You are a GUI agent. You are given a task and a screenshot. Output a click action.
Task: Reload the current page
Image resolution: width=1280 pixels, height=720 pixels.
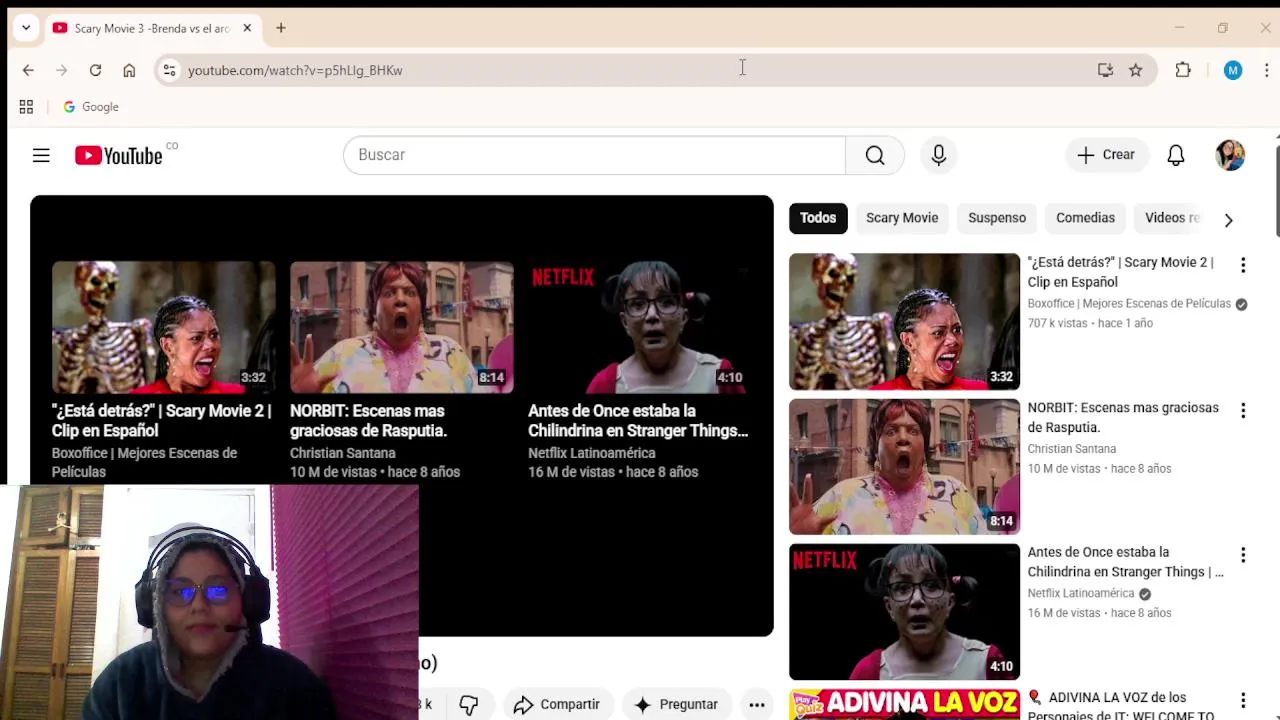[95, 70]
